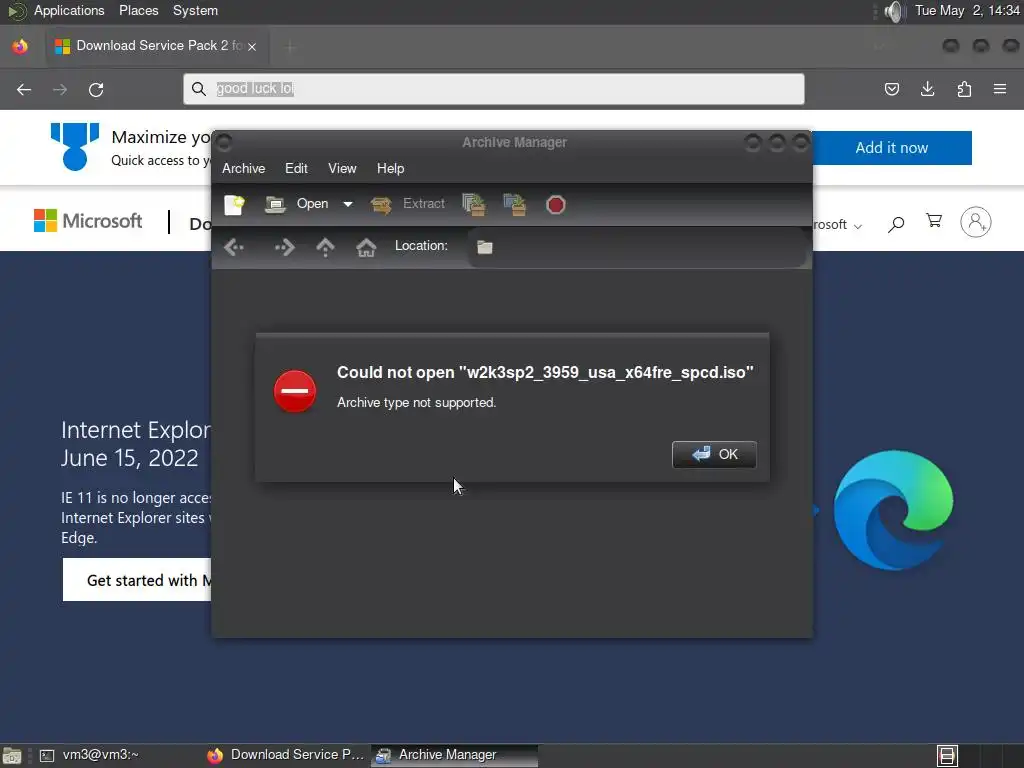
Task: Expand the Open recent dropdown arrow
Action: pyautogui.click(x=348, y=204)
